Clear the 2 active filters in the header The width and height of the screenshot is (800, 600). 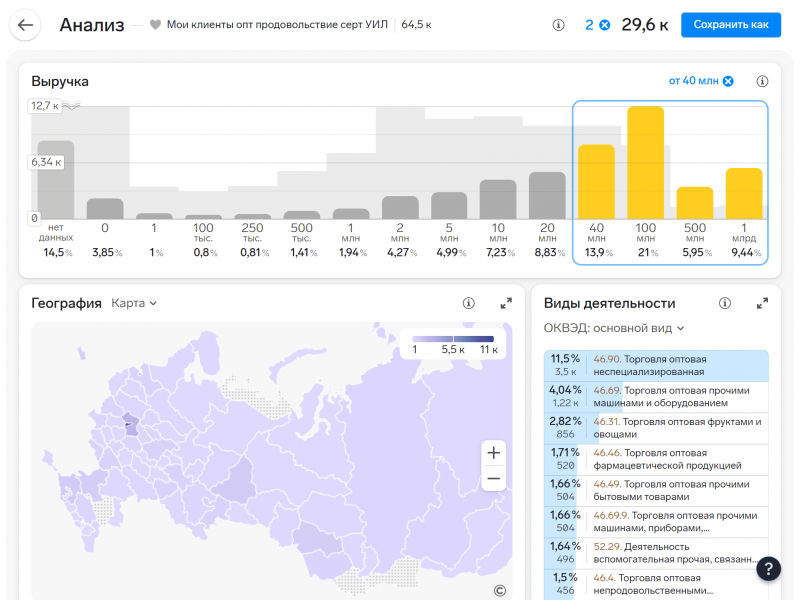(x=604, y=25)
